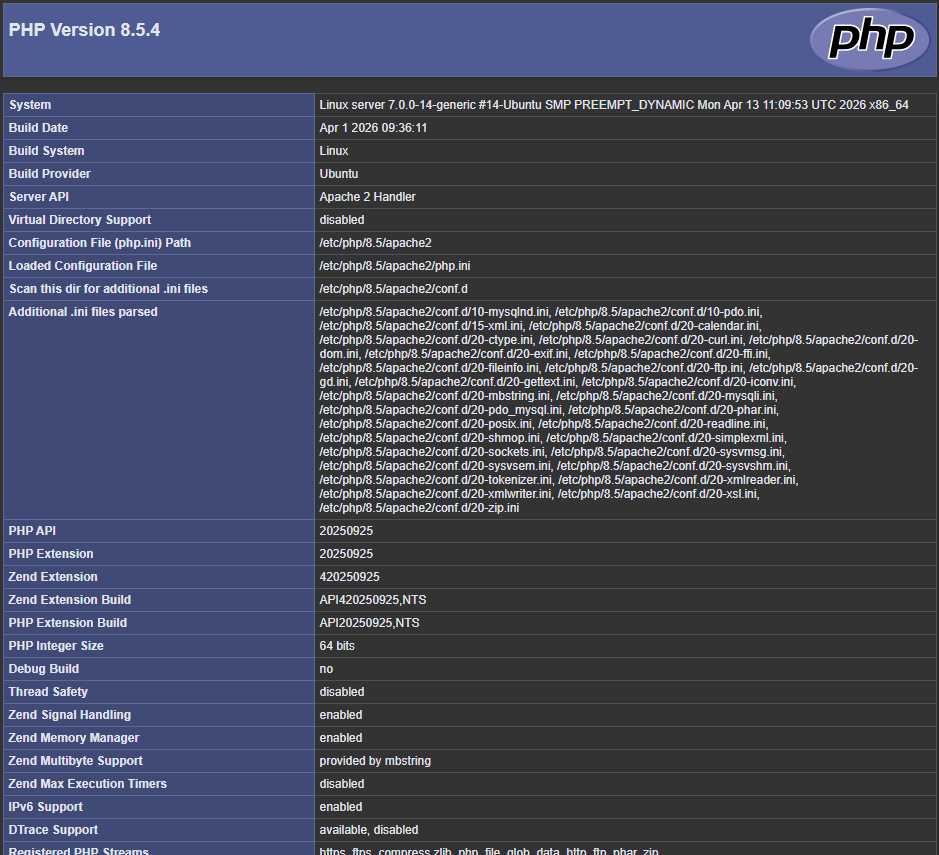Select the PHP Version 8.5.4 heading
939x855 pixels.
point(84,30)
